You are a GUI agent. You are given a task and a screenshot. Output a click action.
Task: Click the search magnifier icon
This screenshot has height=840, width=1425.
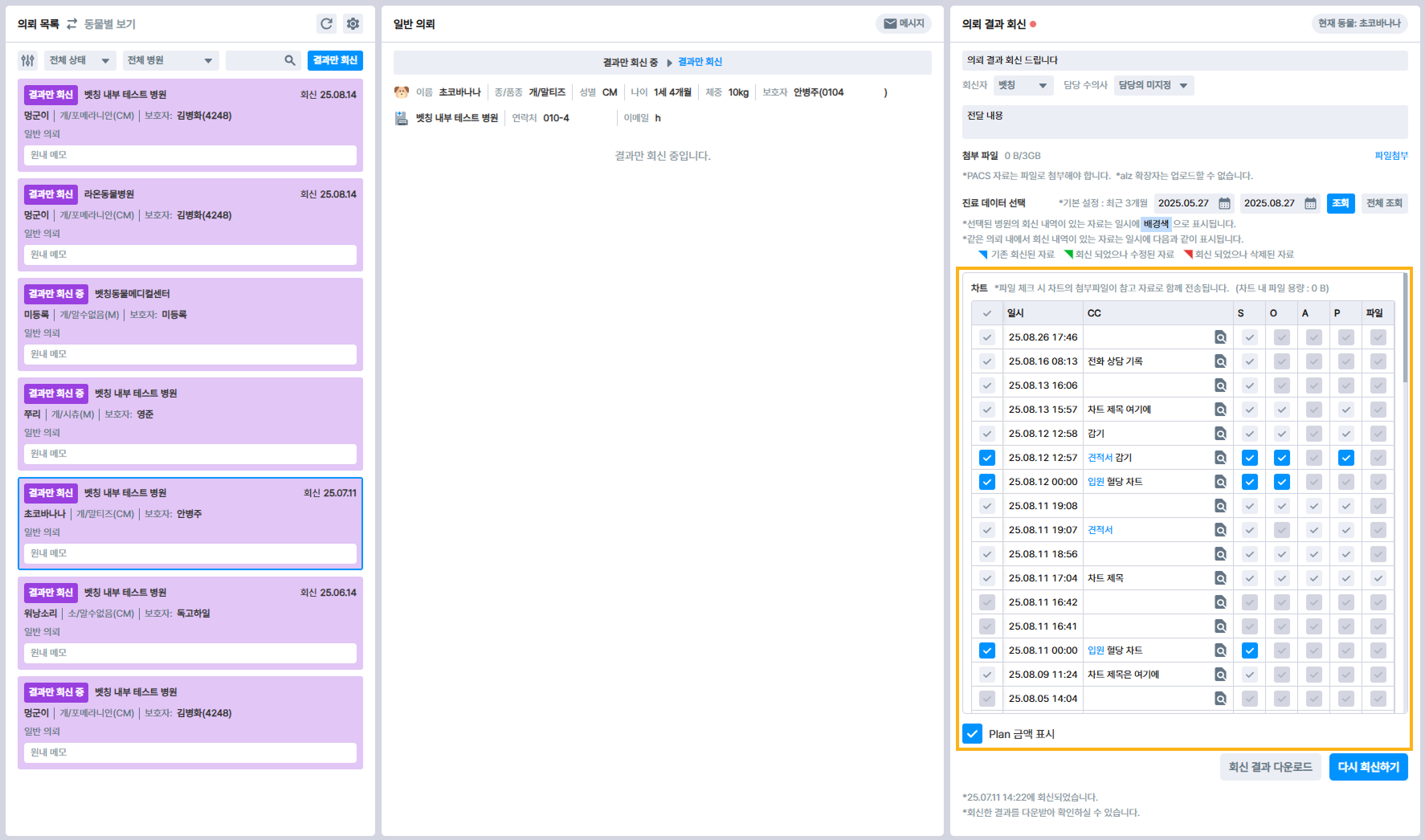point(290,60)
